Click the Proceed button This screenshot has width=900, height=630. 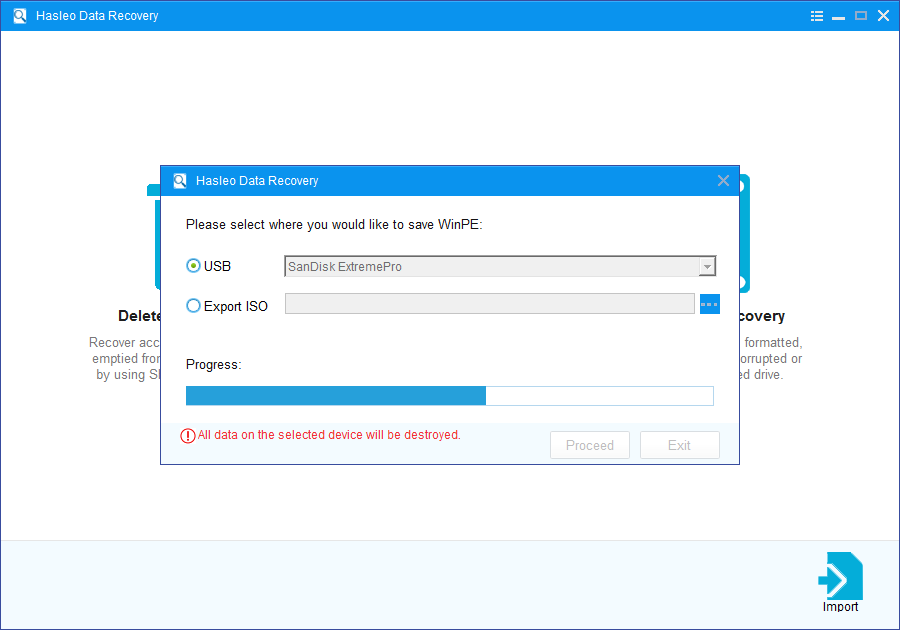coord(589,445)
